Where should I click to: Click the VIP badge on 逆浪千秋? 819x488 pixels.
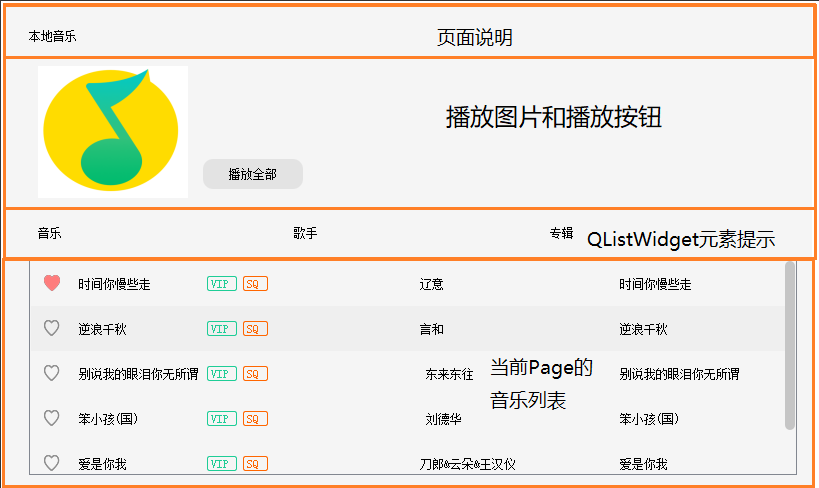pyautogui.click(x=222, y=329)
